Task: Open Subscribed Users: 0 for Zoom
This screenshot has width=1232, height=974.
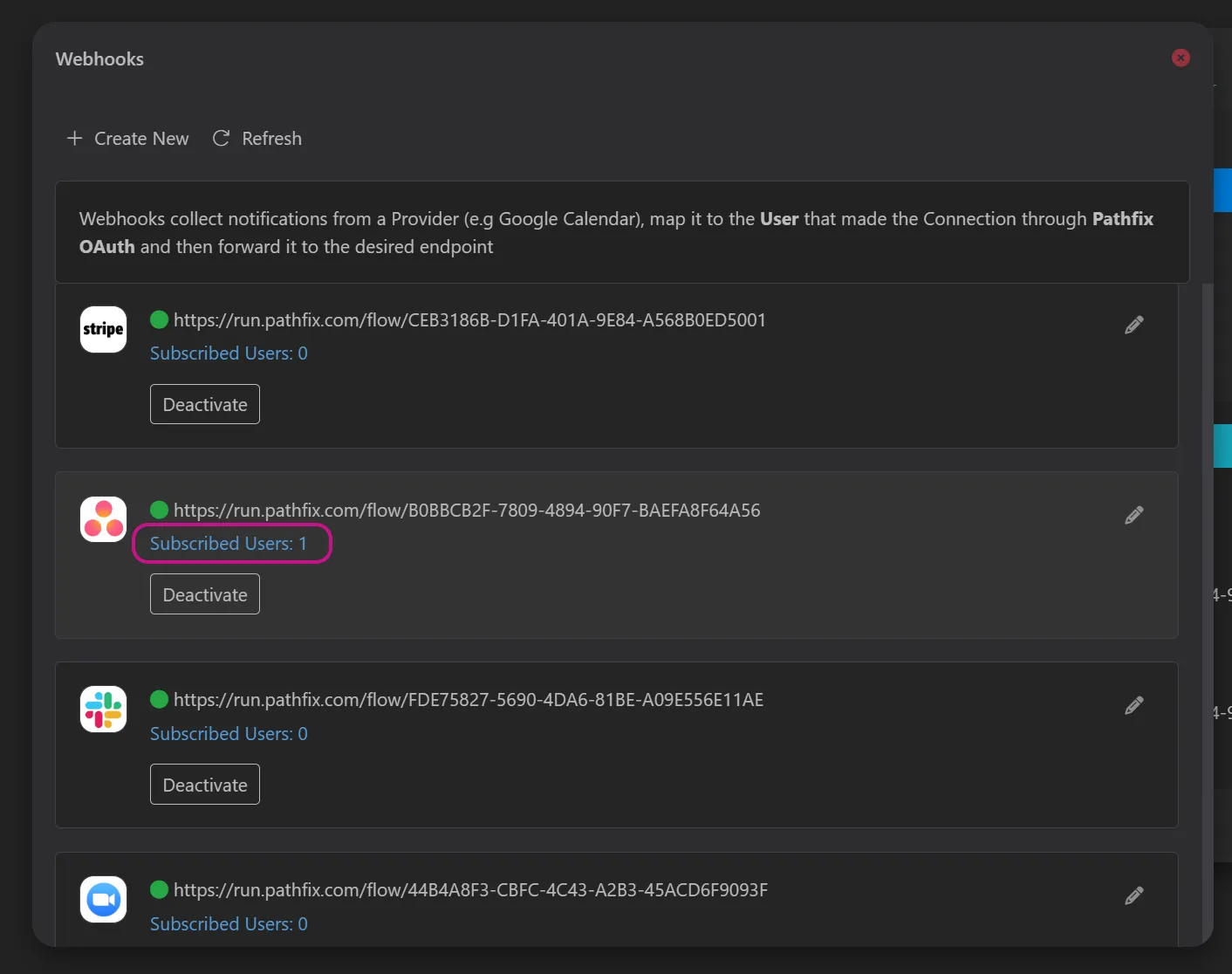Action: pos(229,924)
